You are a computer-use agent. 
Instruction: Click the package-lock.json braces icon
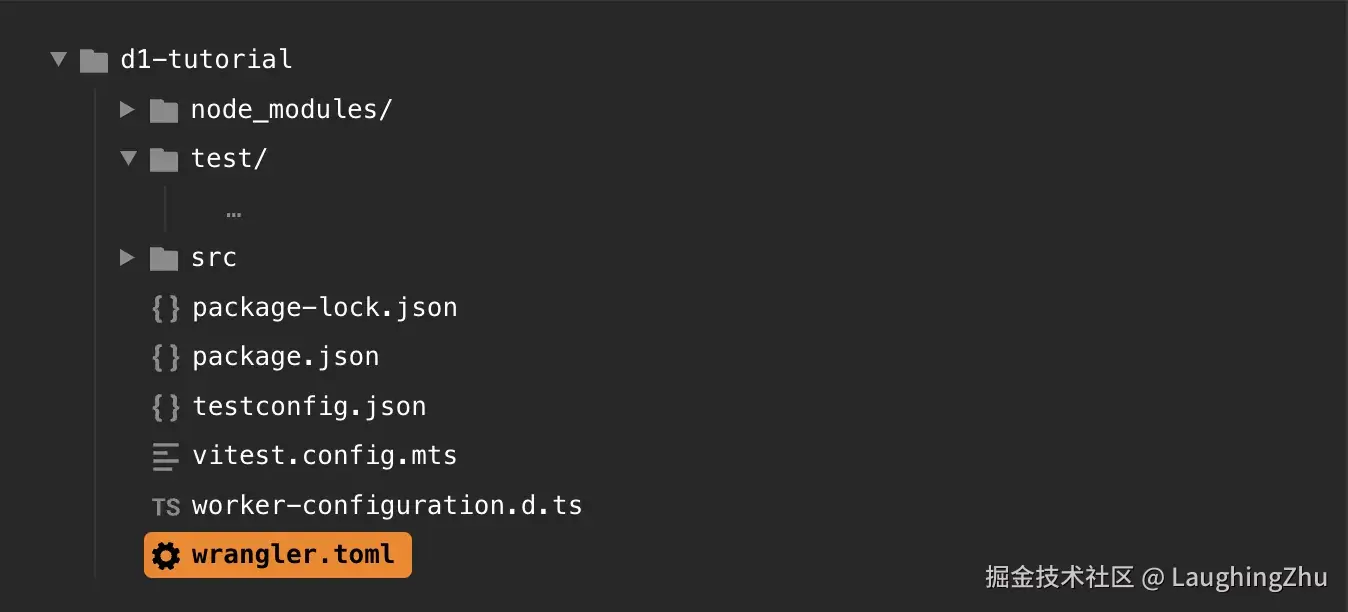[x=166, y=308]
